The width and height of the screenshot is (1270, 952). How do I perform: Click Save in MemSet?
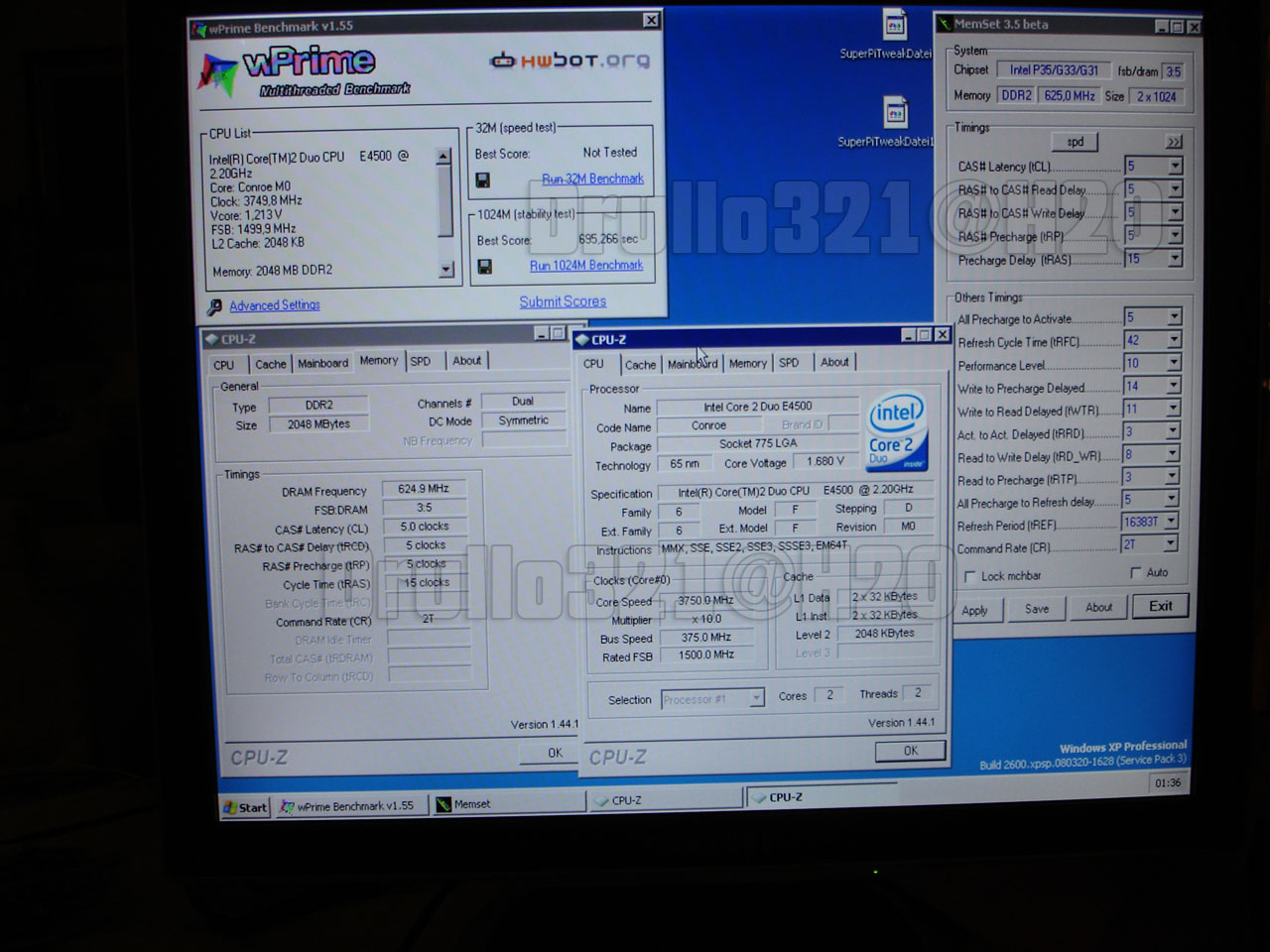[1037, 609]
